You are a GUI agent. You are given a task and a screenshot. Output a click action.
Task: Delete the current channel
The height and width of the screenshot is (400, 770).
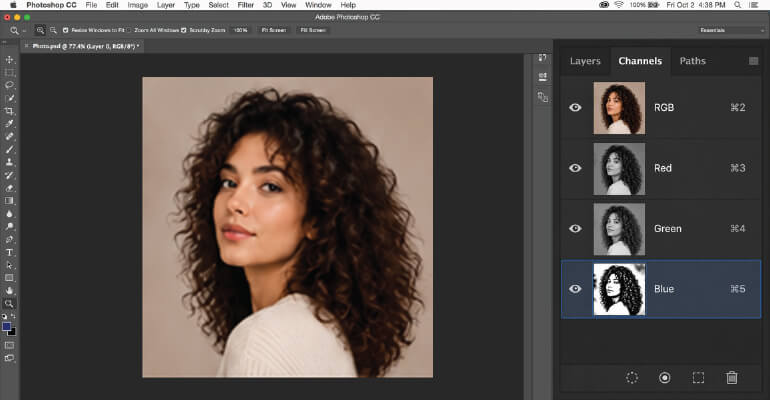[732, 377]
